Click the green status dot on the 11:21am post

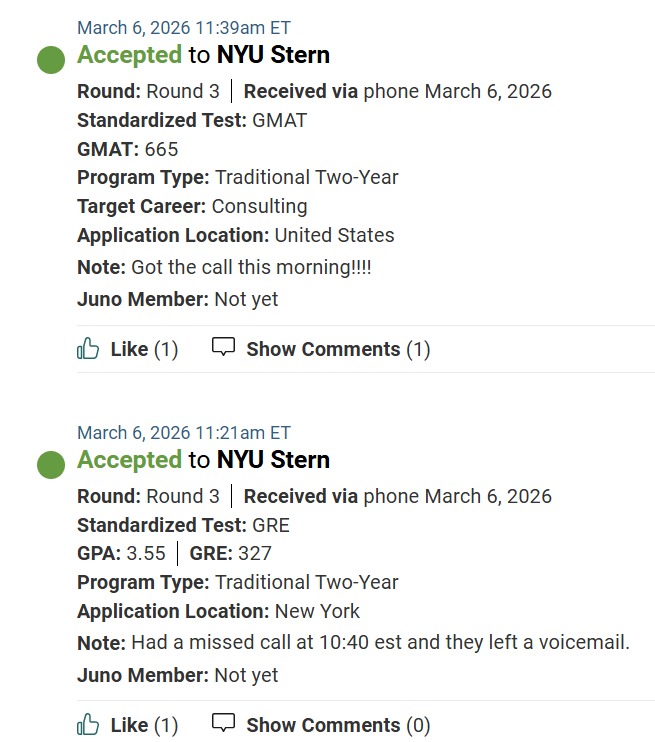click(x=51, y=464)
